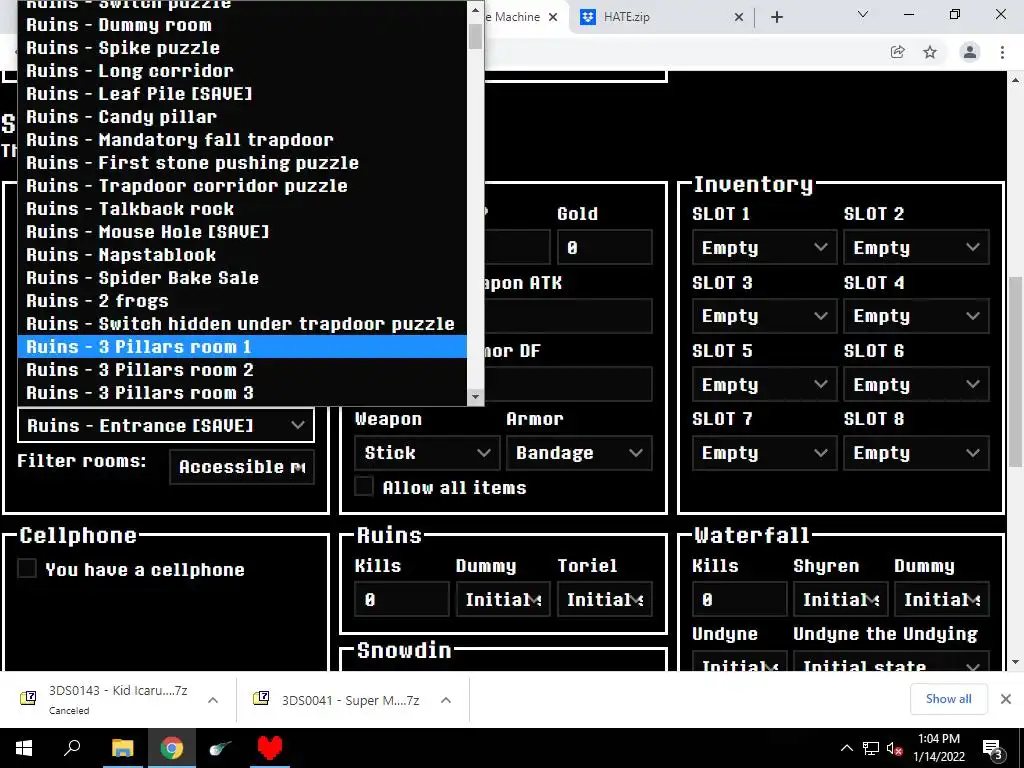Screen dimensions: 1024x768
Task: Click Ruins Kills input field
Action: coord(402,599)
